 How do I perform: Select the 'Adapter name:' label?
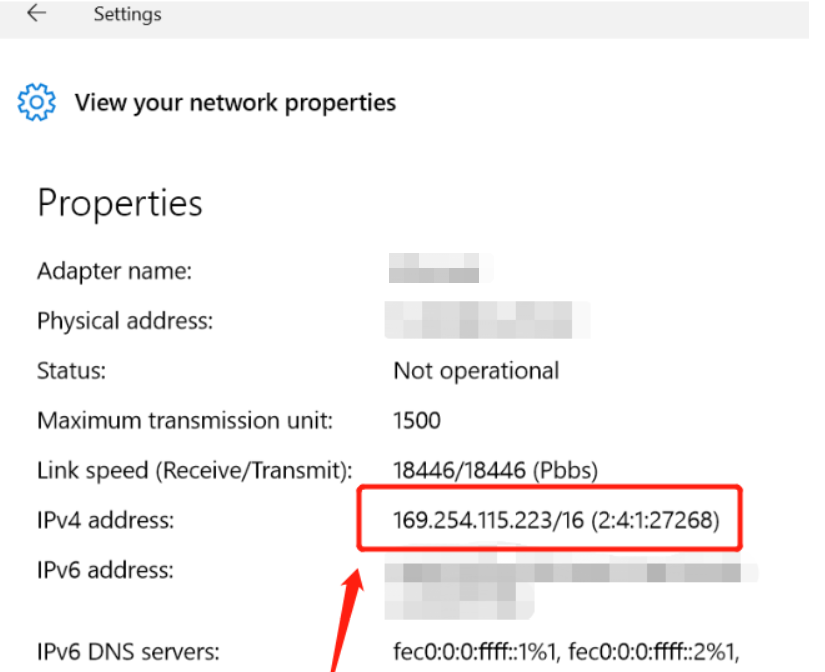[x=114, y=271]
